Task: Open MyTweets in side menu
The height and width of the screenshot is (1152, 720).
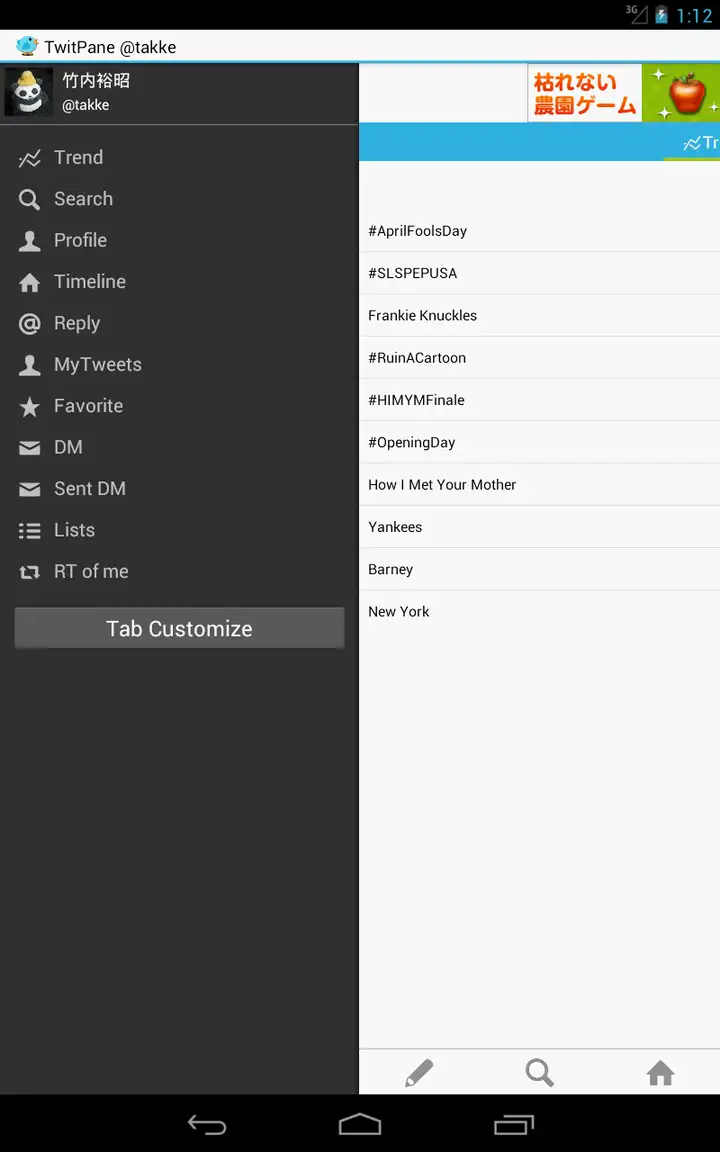Action: pyautogui.click(x=179, y=364)
